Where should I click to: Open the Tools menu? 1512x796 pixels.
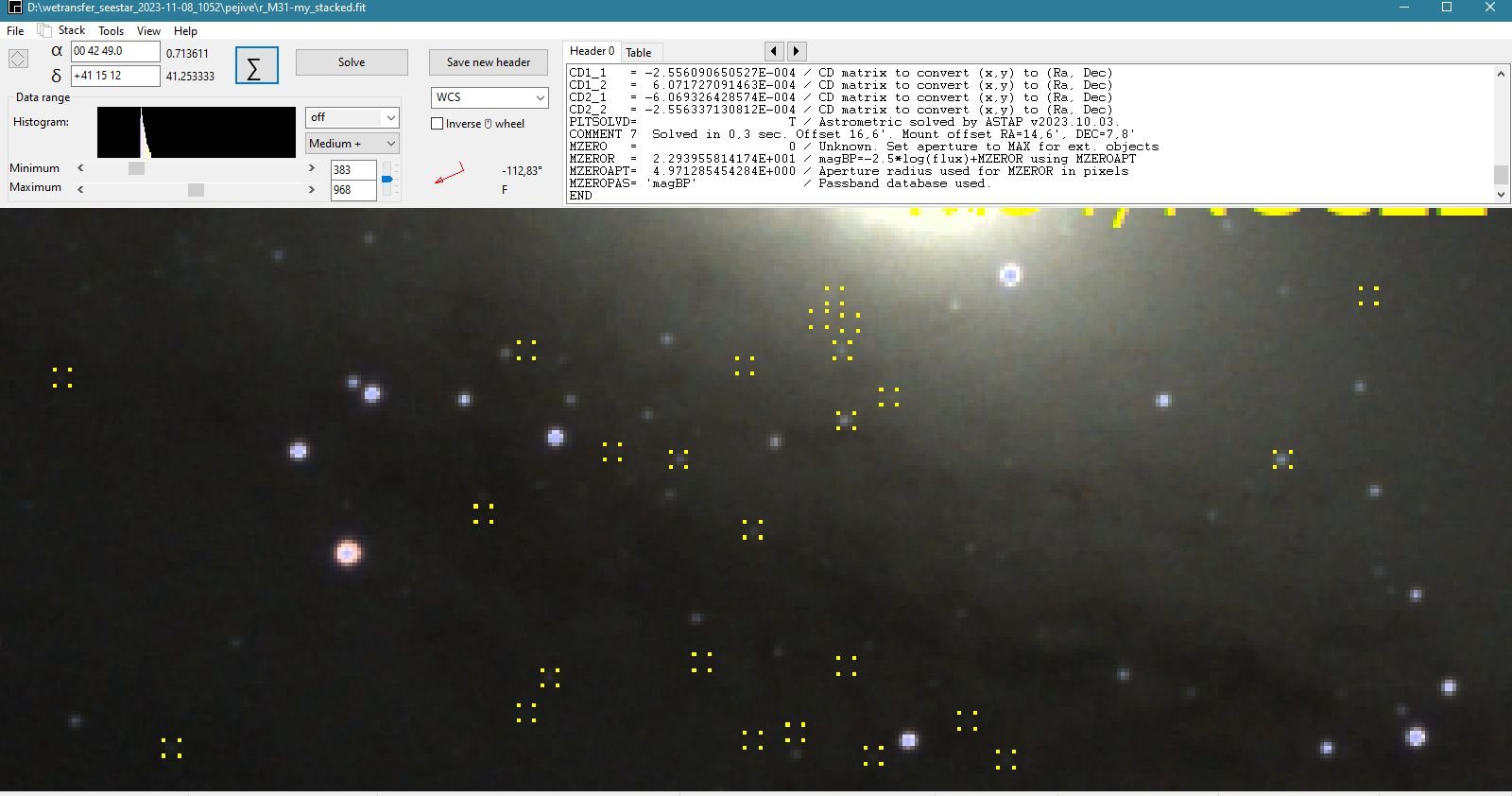(112, 30)
